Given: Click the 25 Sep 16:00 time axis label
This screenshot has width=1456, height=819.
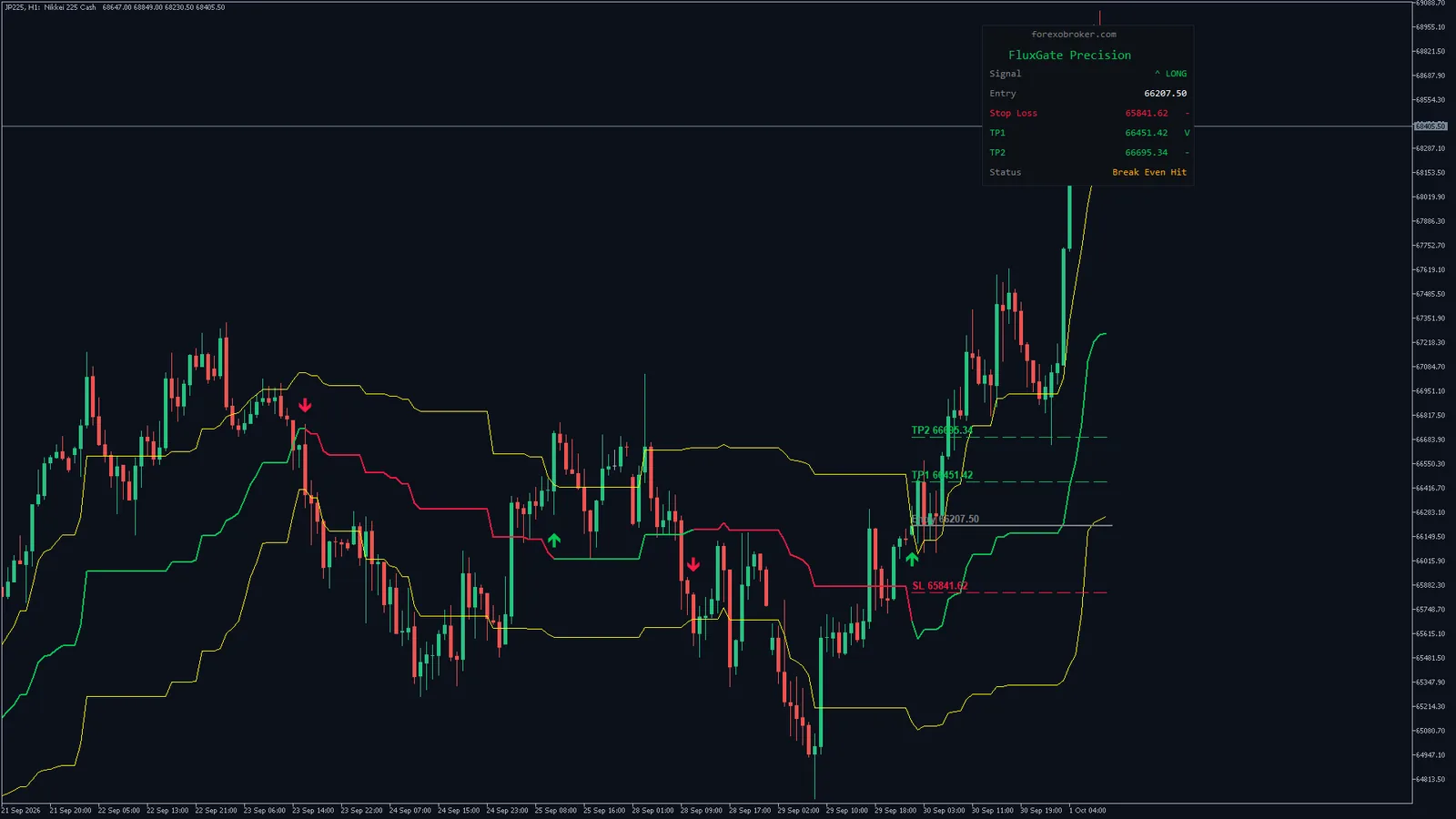Looking at the screenshot, I should (x=604, y=810).
